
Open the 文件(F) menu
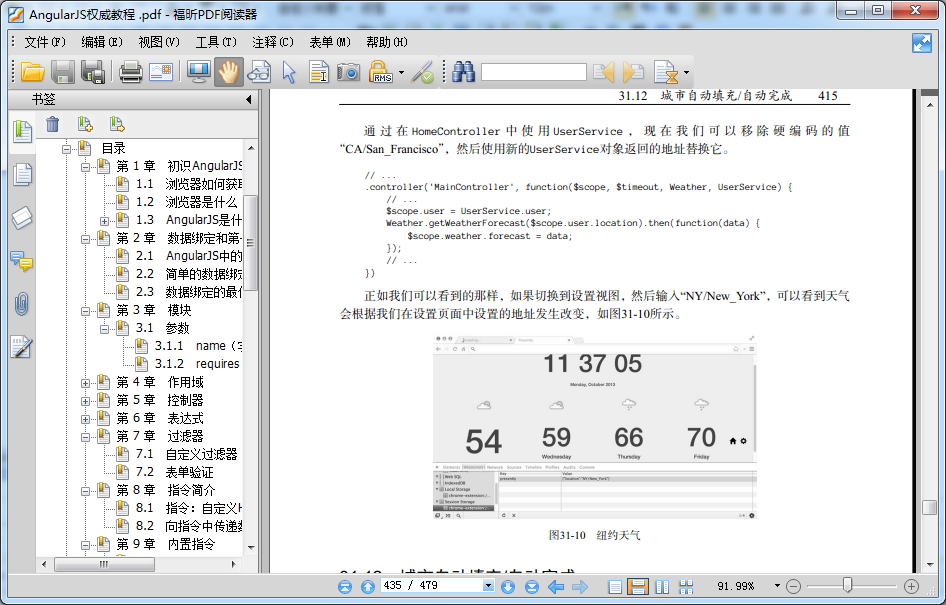point(45,42)
